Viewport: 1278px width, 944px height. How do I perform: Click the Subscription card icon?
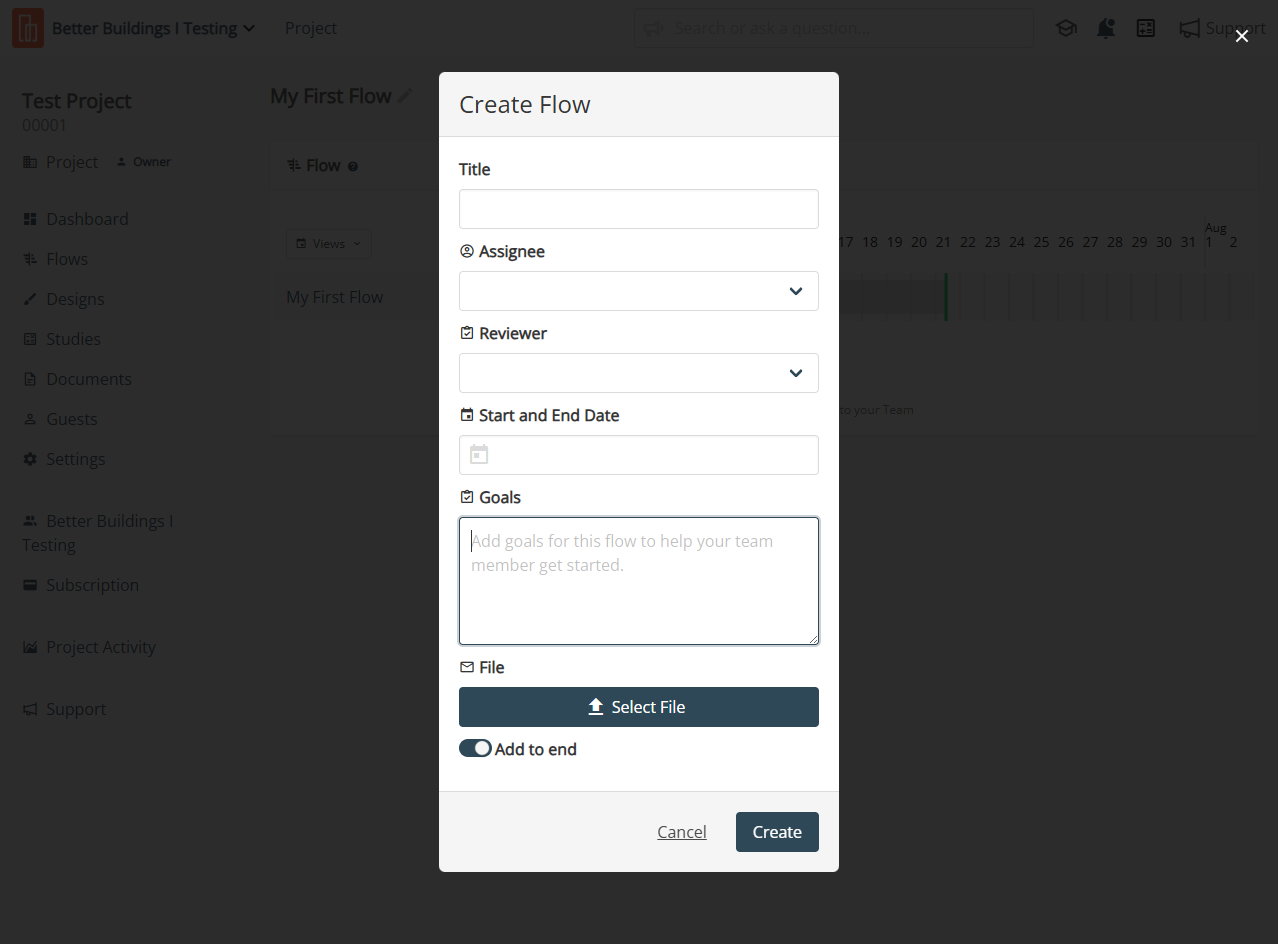30,585
